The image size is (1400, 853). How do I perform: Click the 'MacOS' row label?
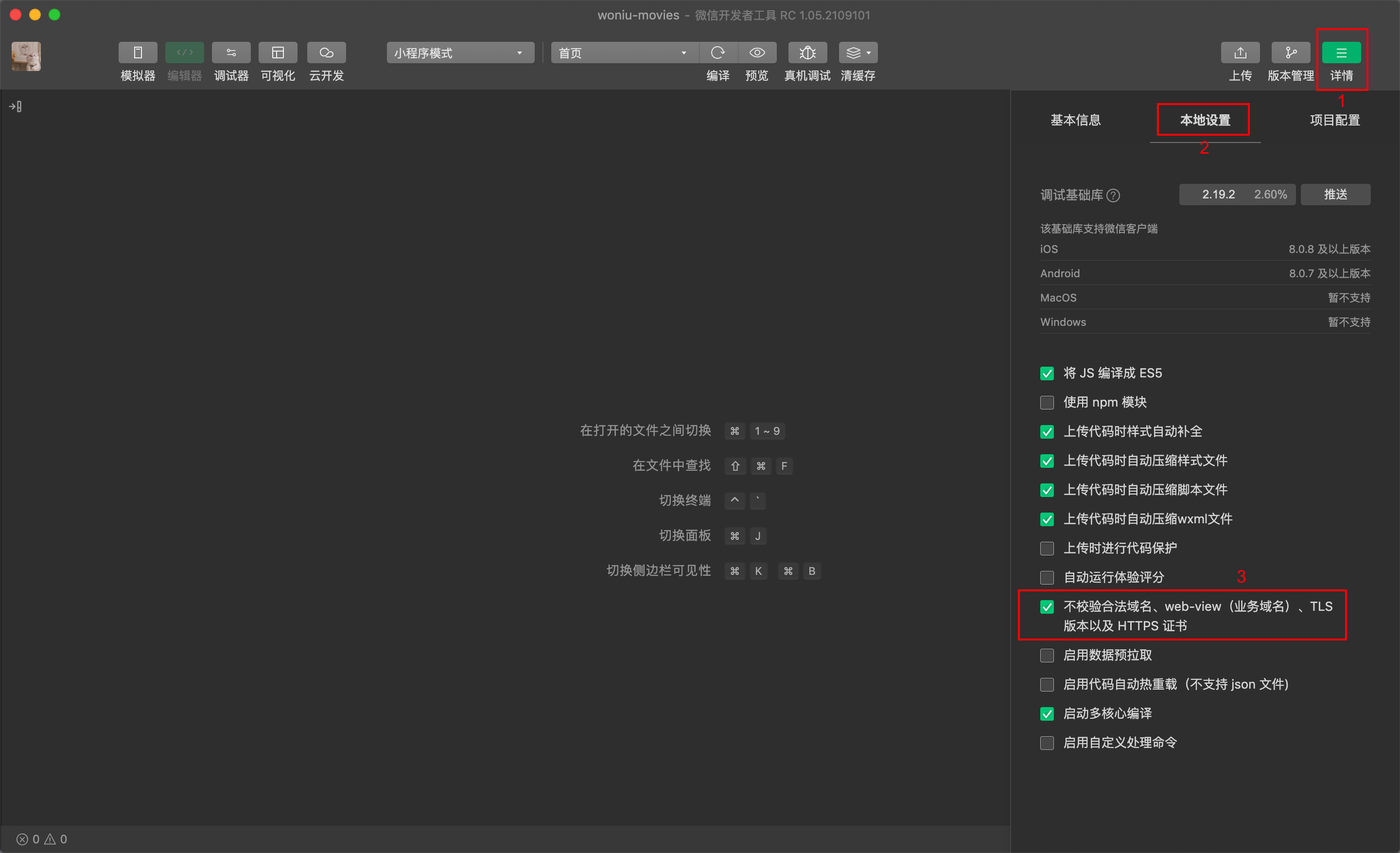coord(1058,298)
